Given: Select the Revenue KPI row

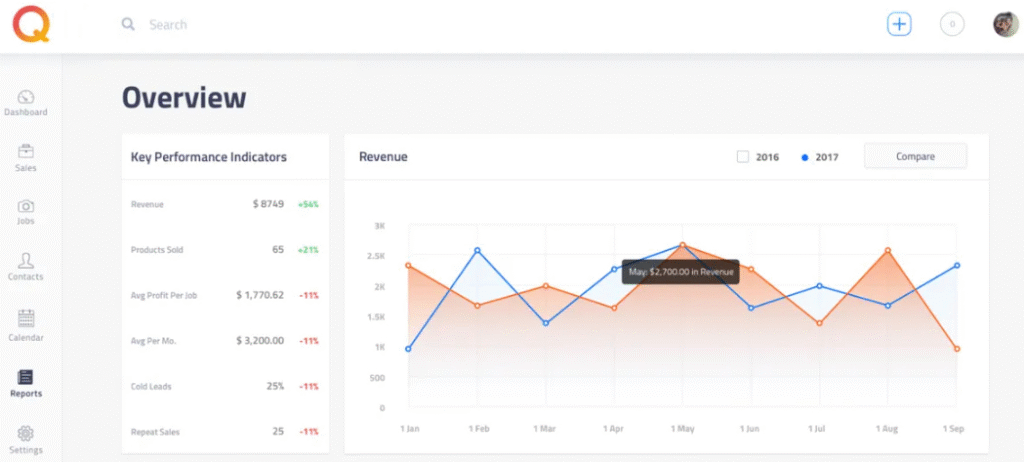Looking at the screenshot, I should point(224,204).
